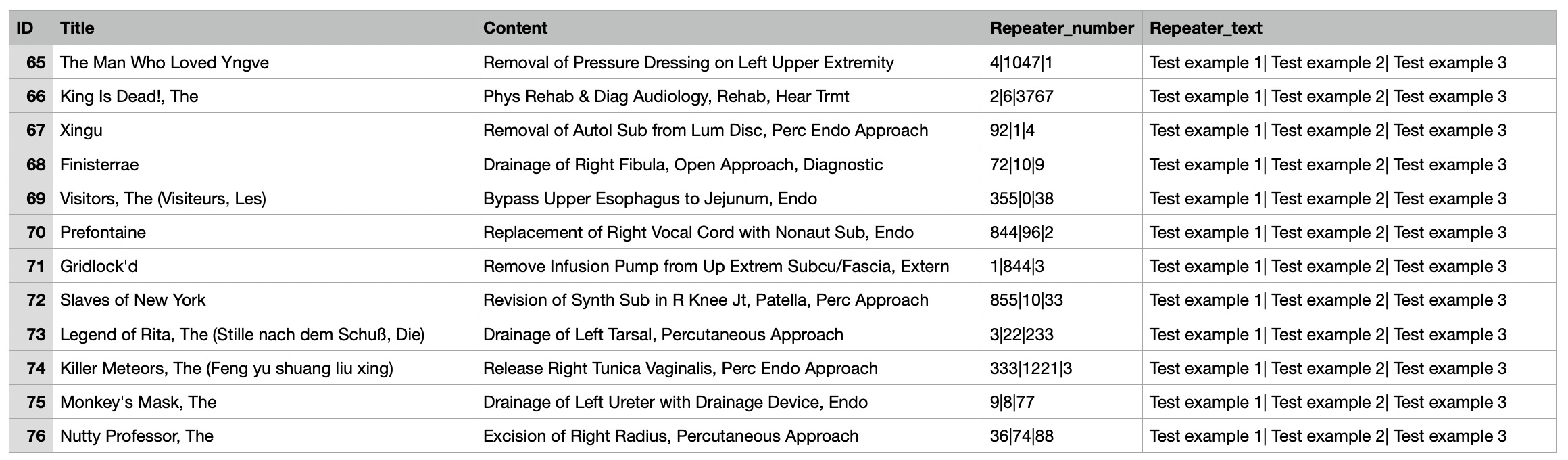Viewport: 1568px width, 460px height.
Task: Click the repeater number cell "2|6|3767"
Action: click(1021, 97)
